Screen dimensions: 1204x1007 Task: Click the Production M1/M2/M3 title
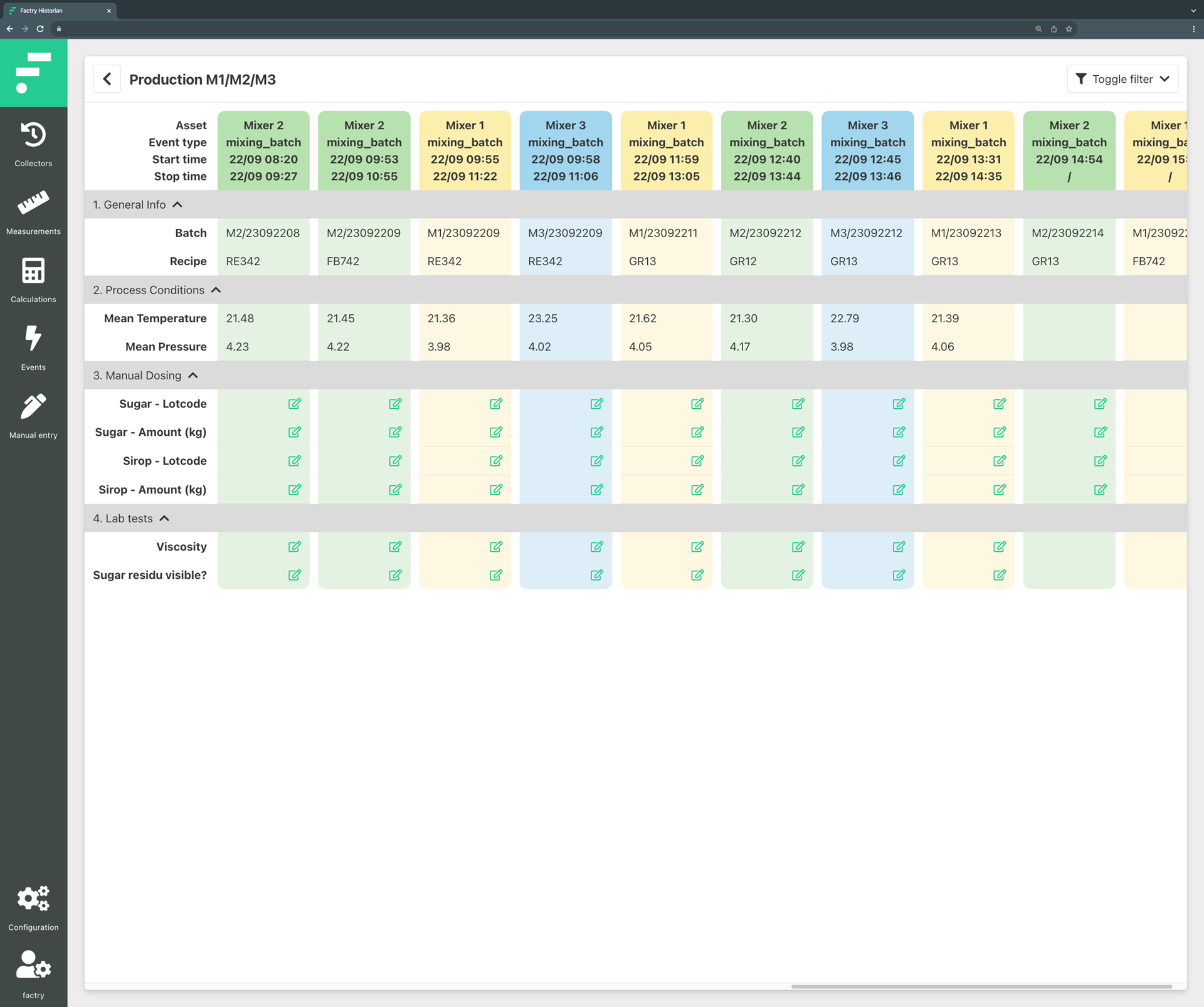coord(203,79)
